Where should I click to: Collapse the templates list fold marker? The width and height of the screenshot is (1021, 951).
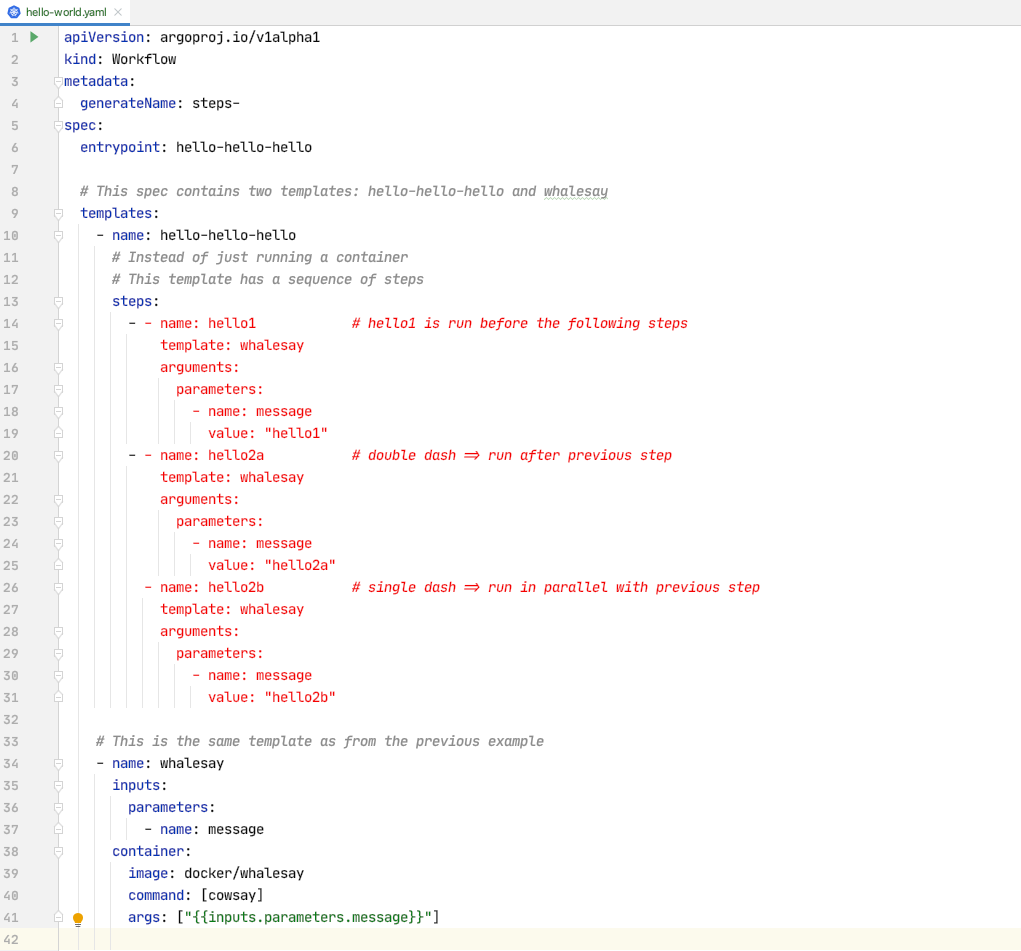57,213
